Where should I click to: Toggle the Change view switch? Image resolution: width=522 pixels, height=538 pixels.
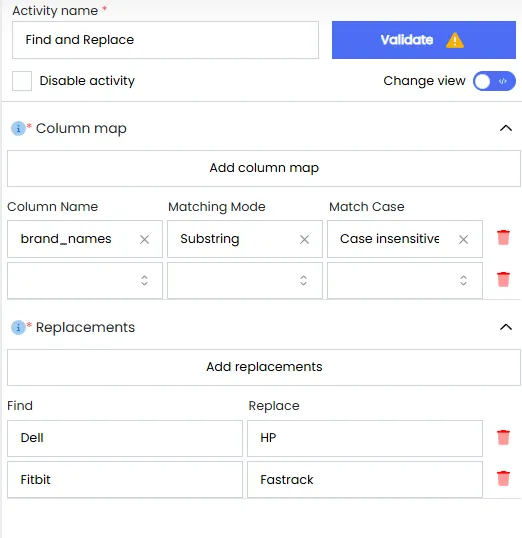(x=494, y=81)
